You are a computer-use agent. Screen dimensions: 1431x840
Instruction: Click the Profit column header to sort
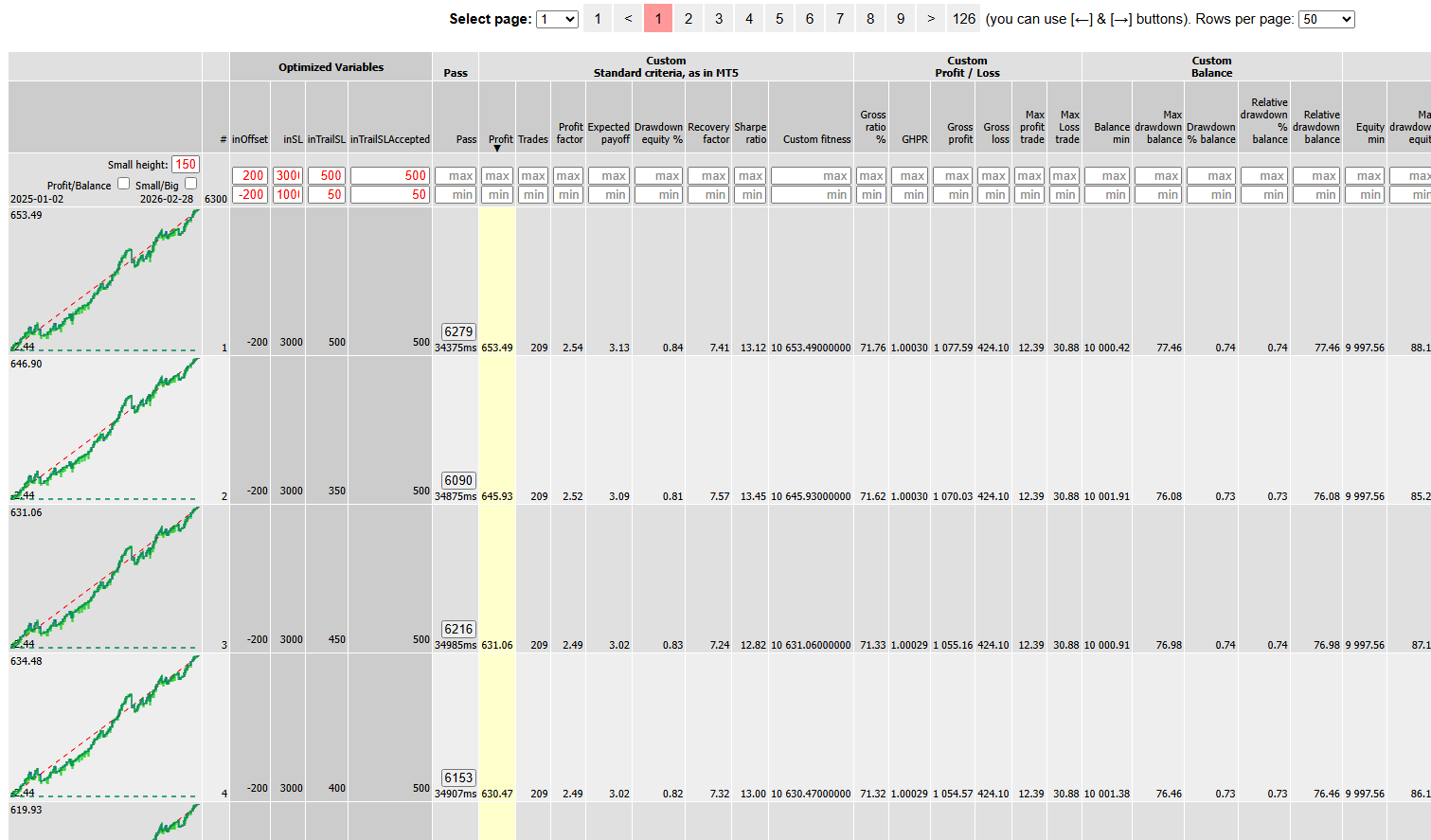(x=500, y=139)
